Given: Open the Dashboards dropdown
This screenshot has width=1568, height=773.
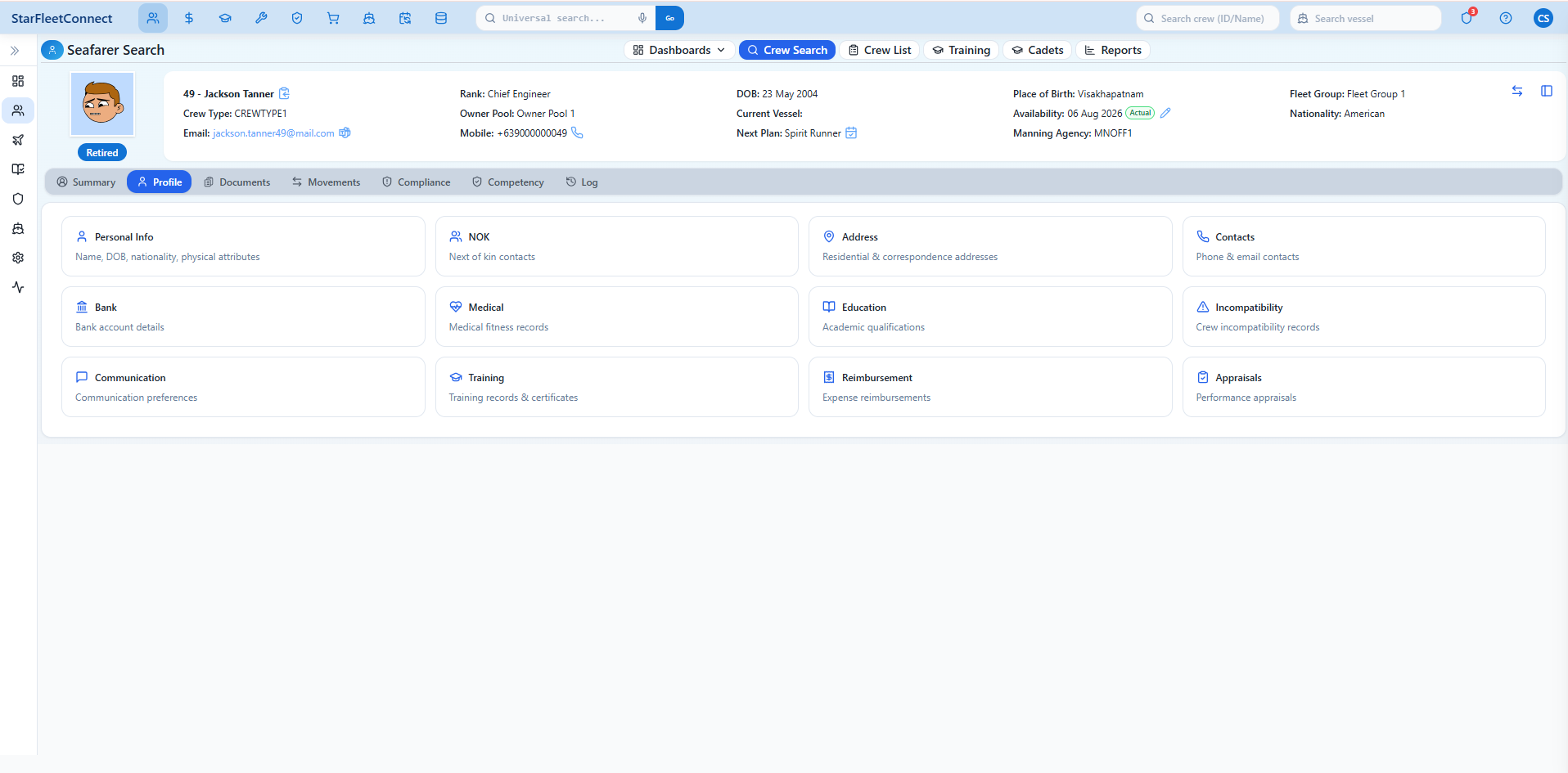Looking at the screenshot, I should [679, 50].
